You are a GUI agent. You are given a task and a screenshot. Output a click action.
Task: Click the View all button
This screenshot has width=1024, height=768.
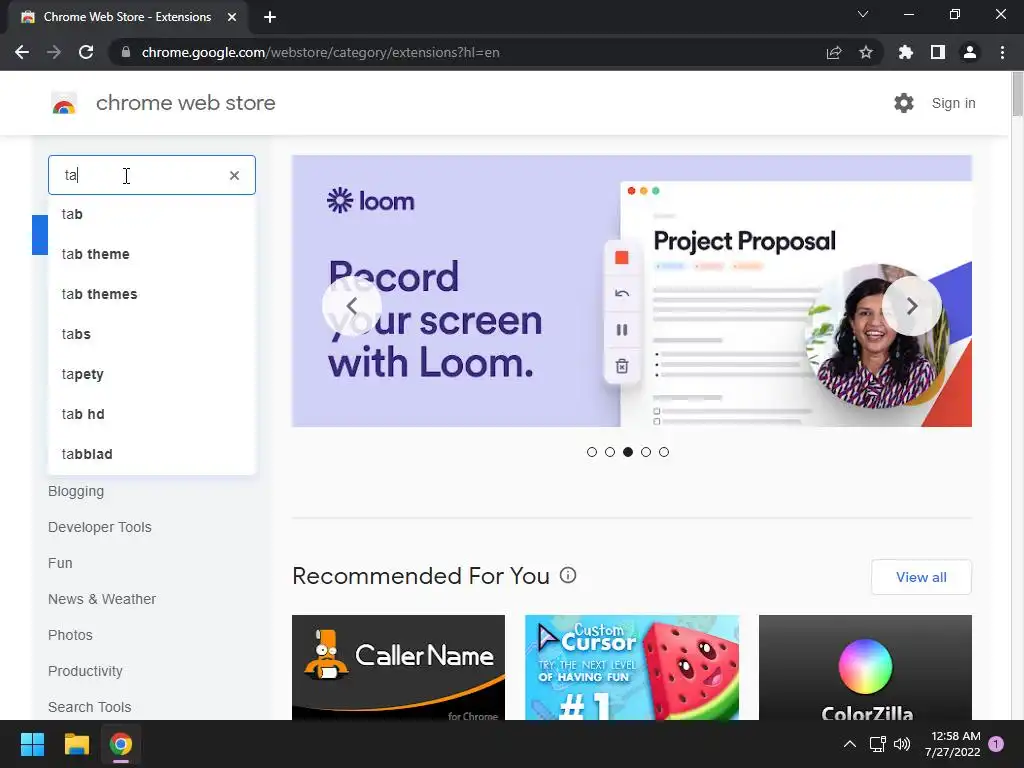pyautogui.click(x=921, y=577)
